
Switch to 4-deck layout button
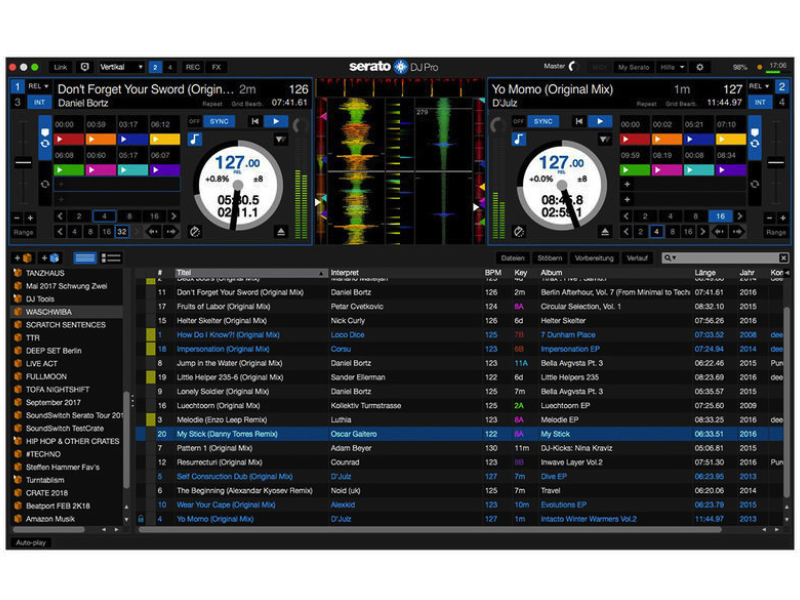[x=170, y=67]
